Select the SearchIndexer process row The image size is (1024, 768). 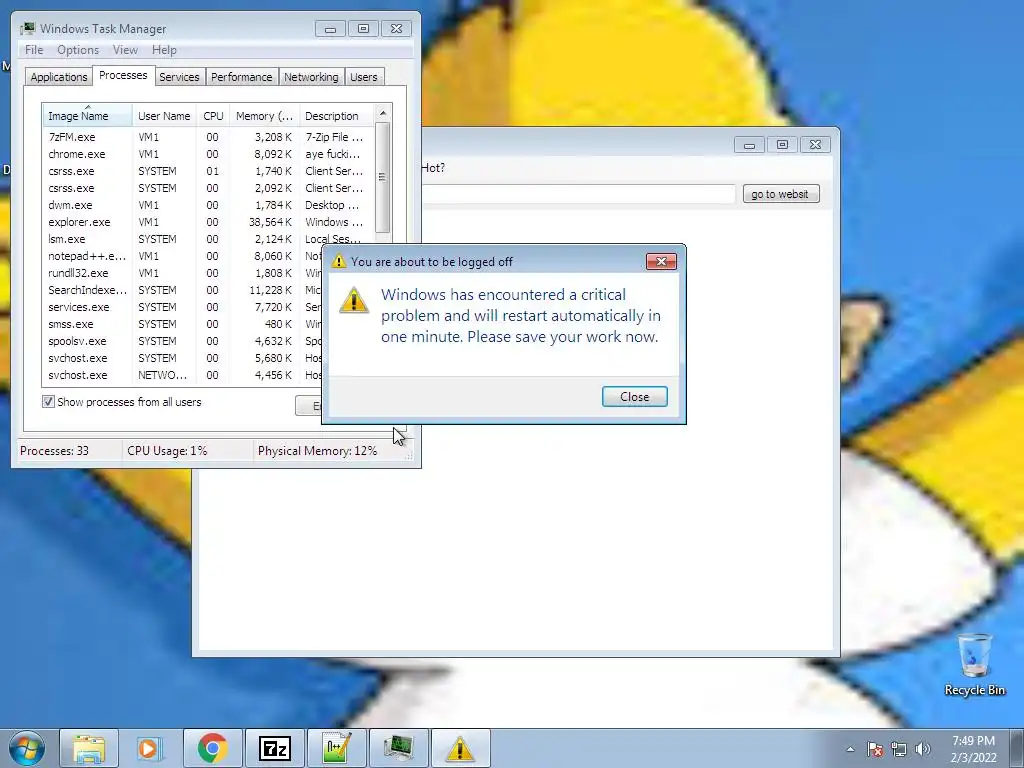[182, 290]
